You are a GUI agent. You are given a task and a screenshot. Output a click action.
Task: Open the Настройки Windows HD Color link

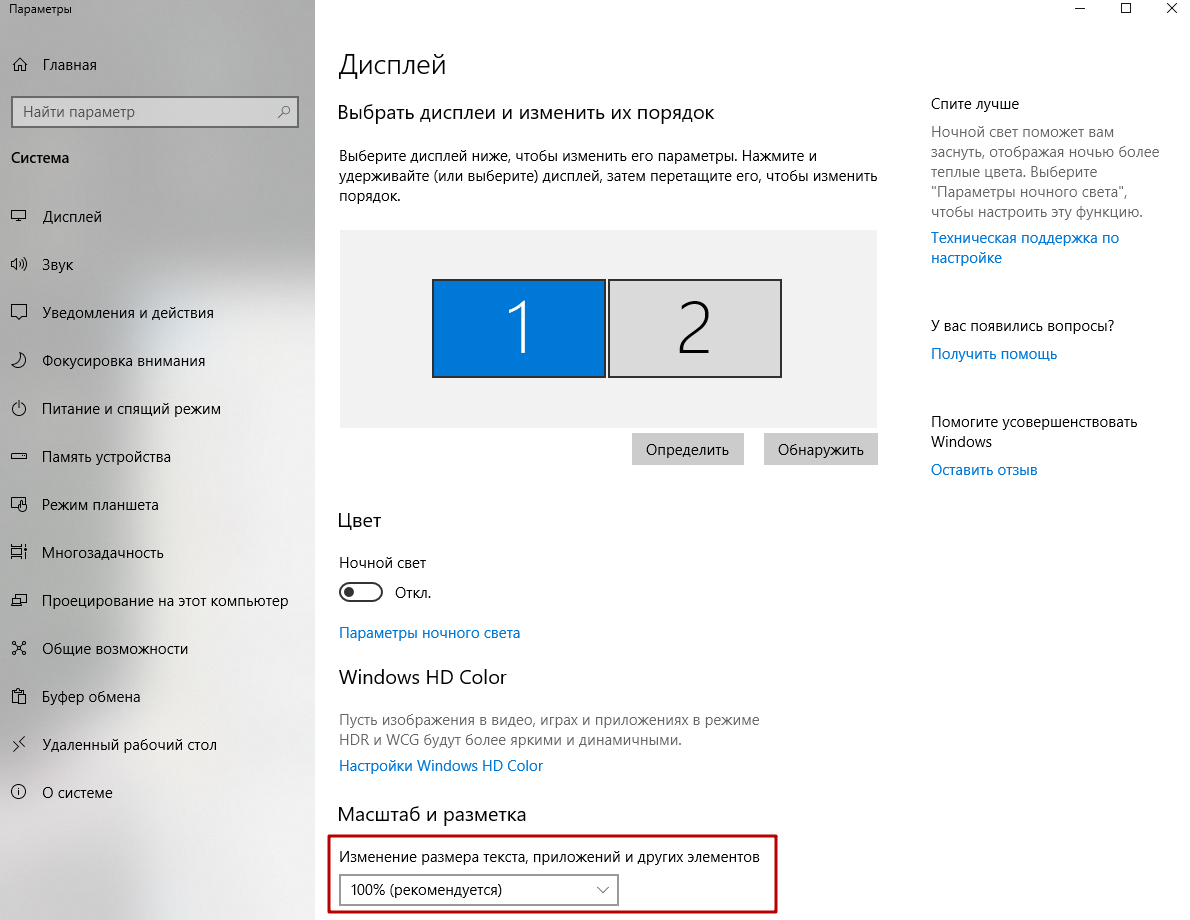441,766
